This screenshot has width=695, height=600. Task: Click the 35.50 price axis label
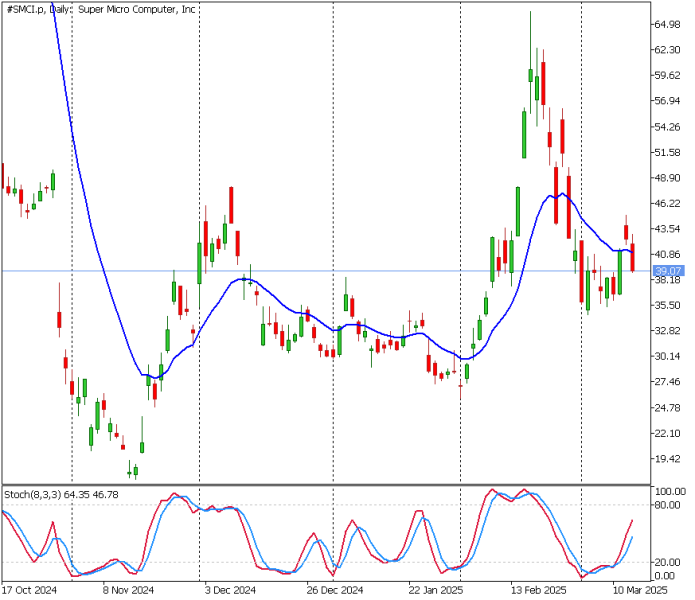click(667, 305)
